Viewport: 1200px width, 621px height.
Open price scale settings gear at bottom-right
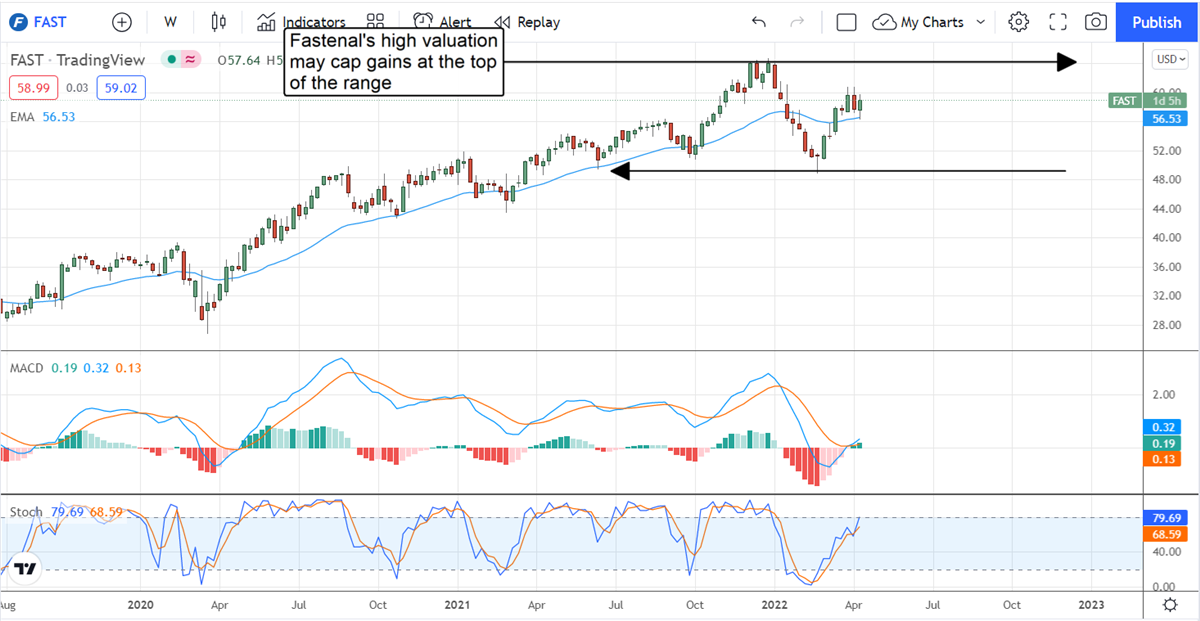click(1170, 604)
